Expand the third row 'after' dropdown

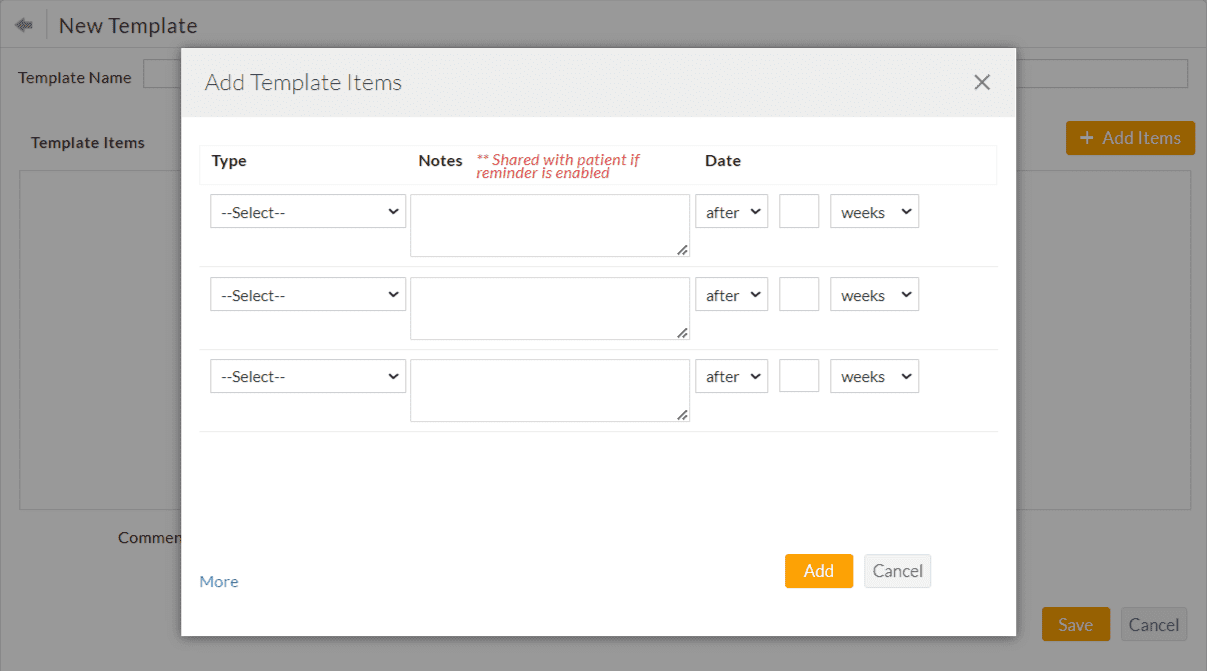(731, 376)
